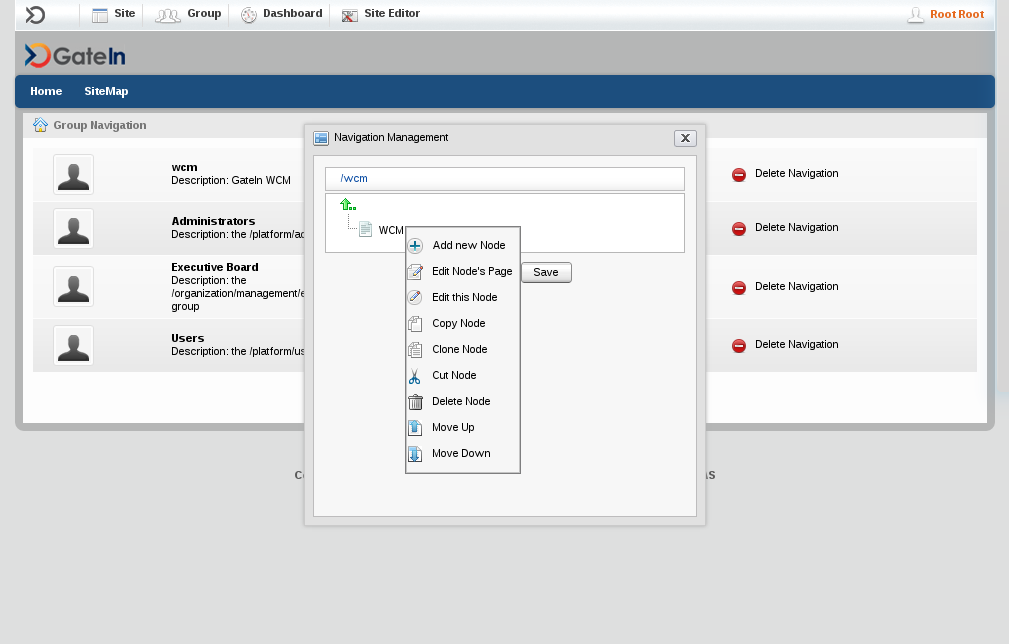The height and width of the screenshot is (644, 1009).
Task: Click the red delete icon in wcm row
Action: [739, 174]
